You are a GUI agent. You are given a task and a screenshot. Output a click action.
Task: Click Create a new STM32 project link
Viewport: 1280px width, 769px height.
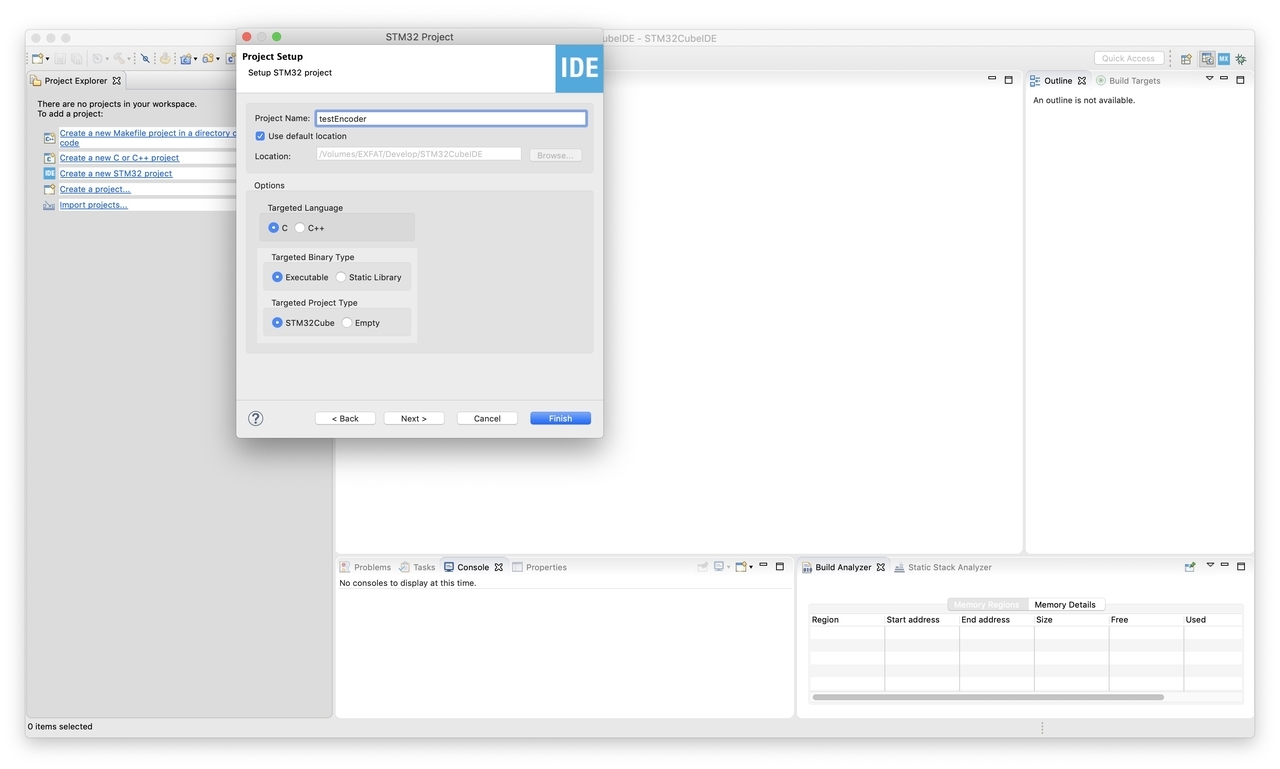(x=116, y=173)
